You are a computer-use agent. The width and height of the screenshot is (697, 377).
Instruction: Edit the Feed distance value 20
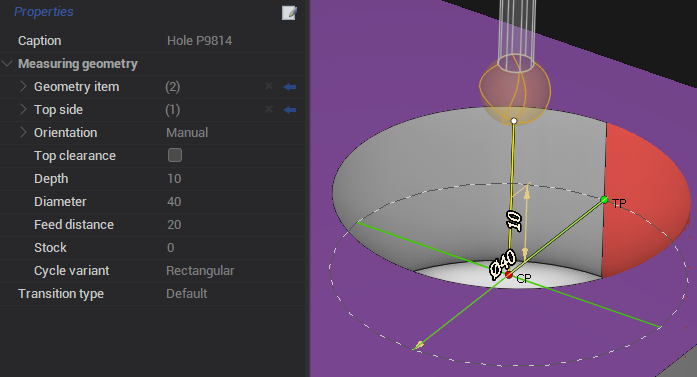[174, 225]
